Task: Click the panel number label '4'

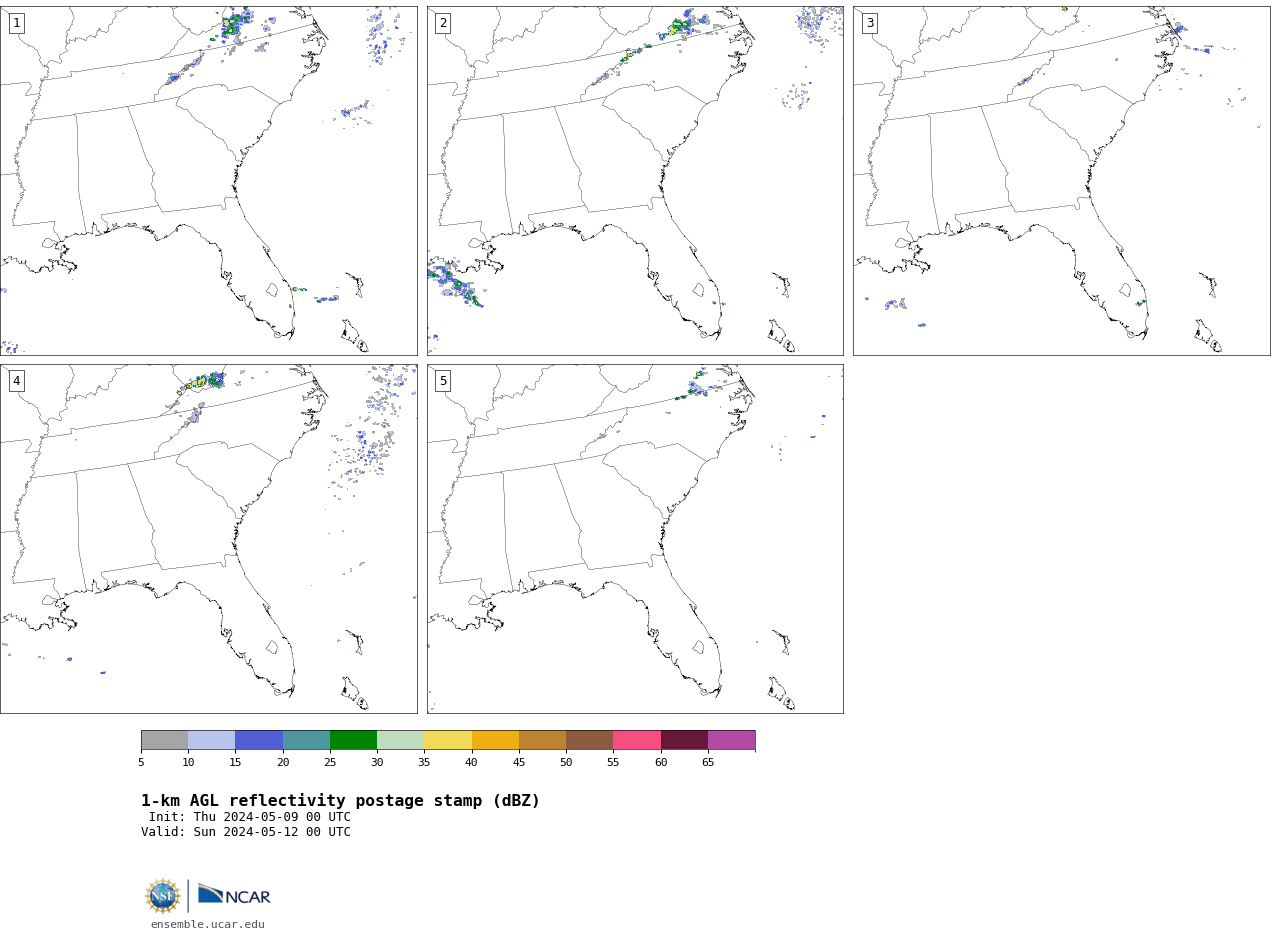Action: click(x=16, y=381)
